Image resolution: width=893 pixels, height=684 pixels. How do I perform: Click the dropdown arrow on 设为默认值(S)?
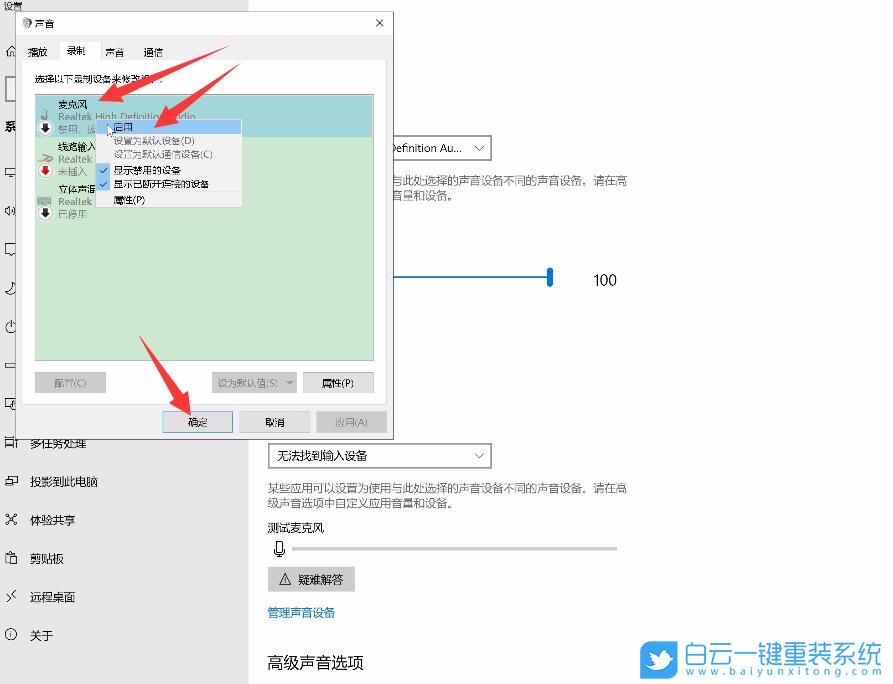290,382
